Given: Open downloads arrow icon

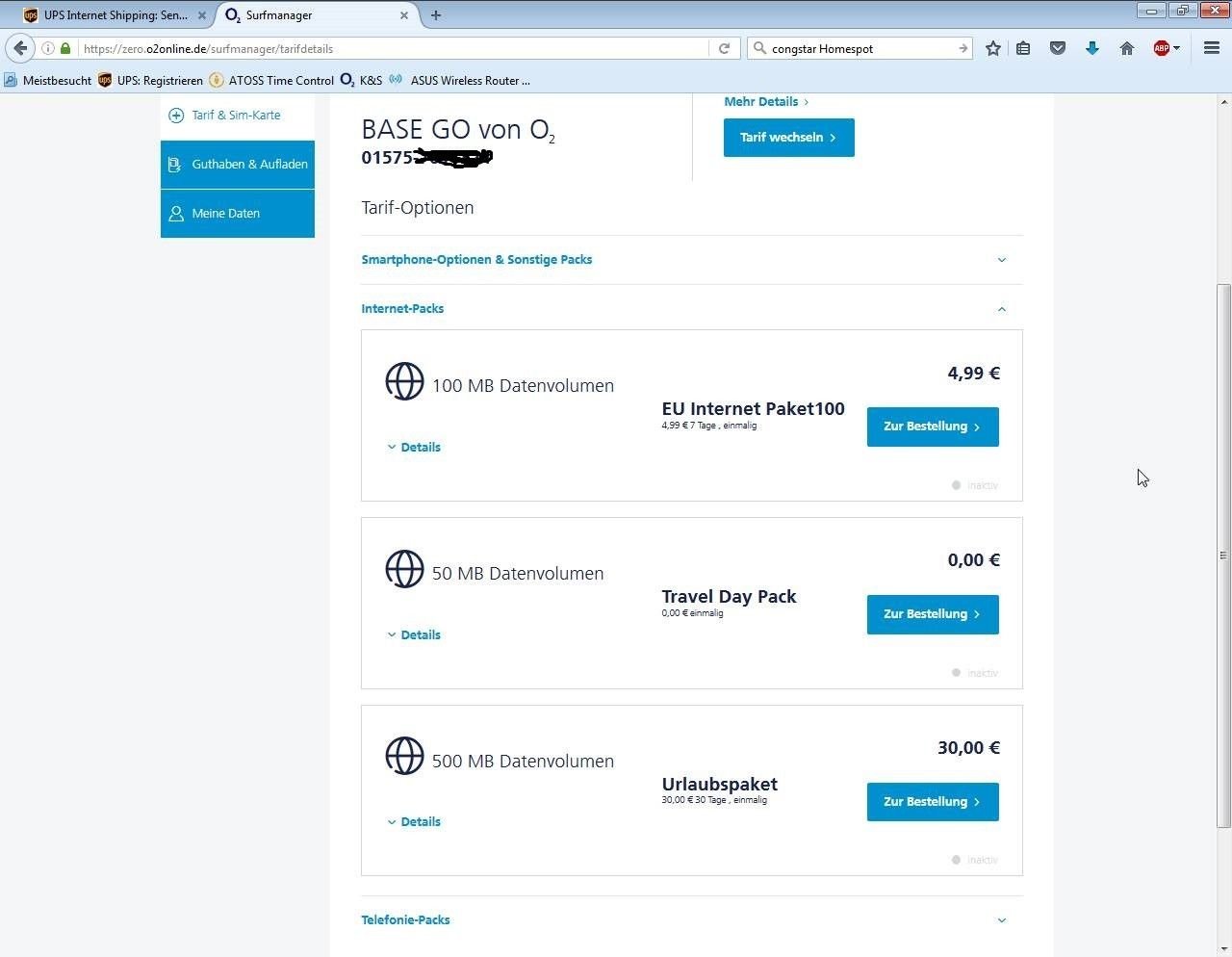Looking at the screenshot, I should click(x=1092, y=48).
